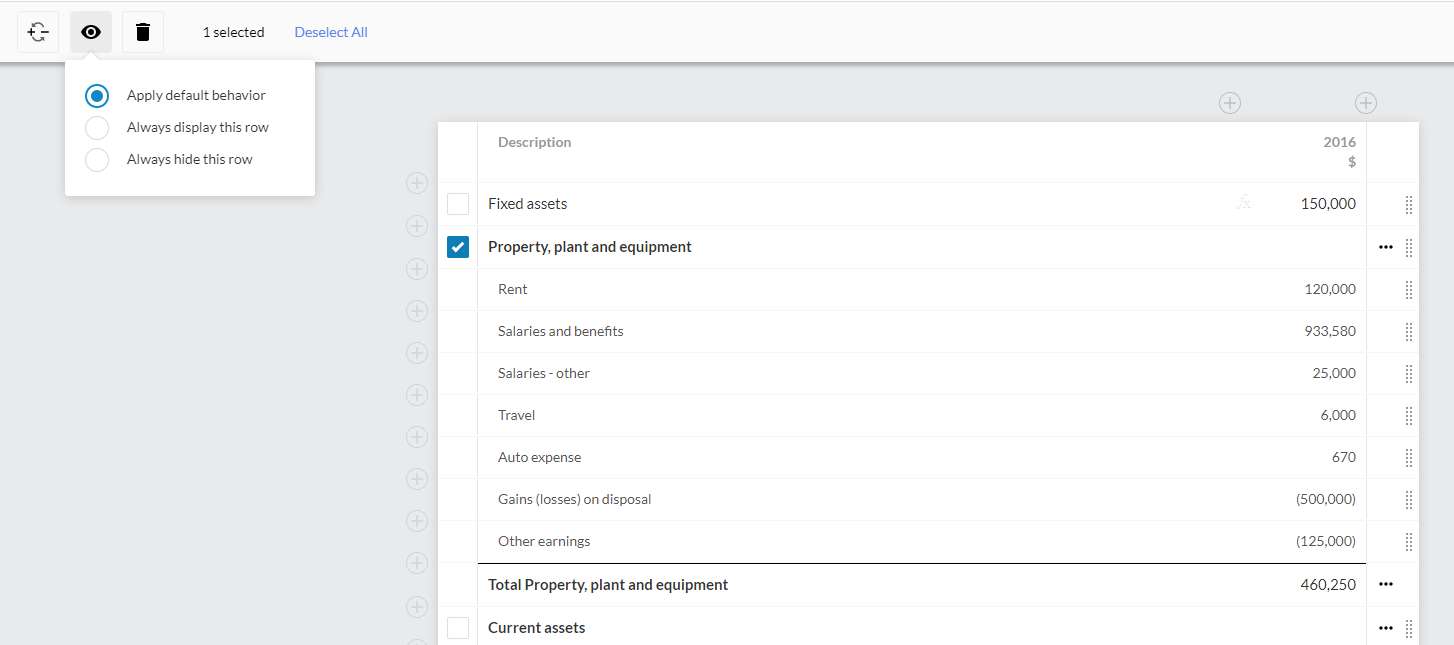Open the ellipsis menu on Property, plant and equipment
Screen dimensions: 1454x645
(x=1386, y=246)
